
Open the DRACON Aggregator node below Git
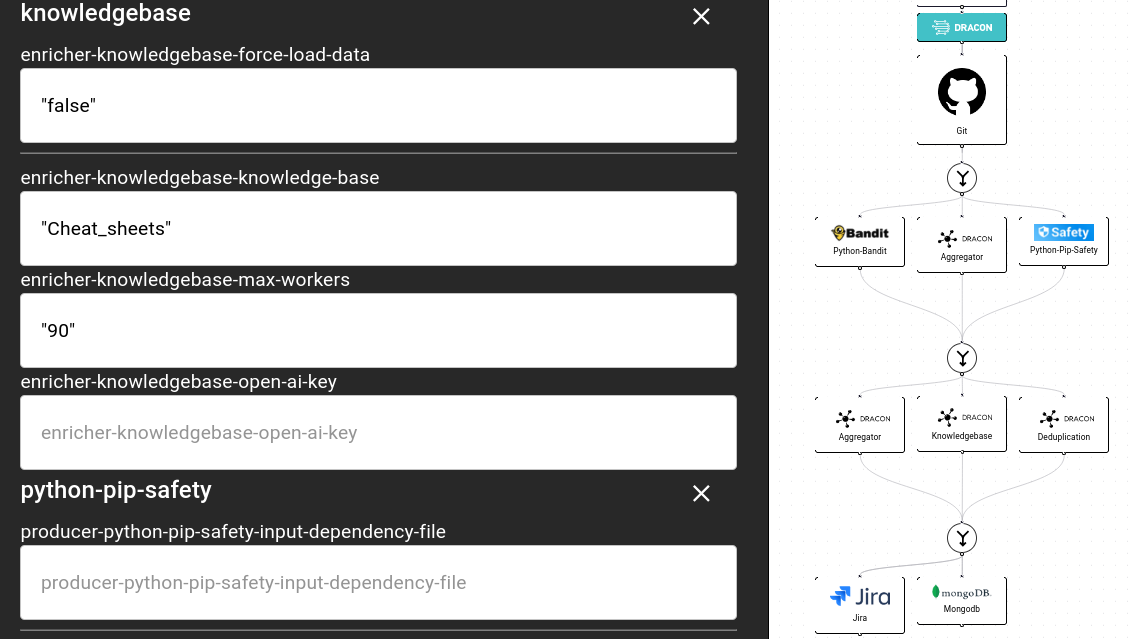tap(961, 243)
